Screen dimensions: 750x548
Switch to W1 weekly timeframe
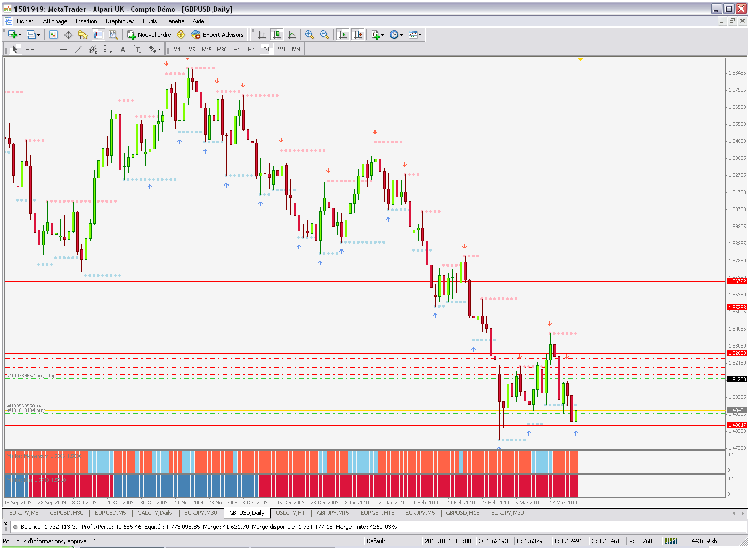281,49
